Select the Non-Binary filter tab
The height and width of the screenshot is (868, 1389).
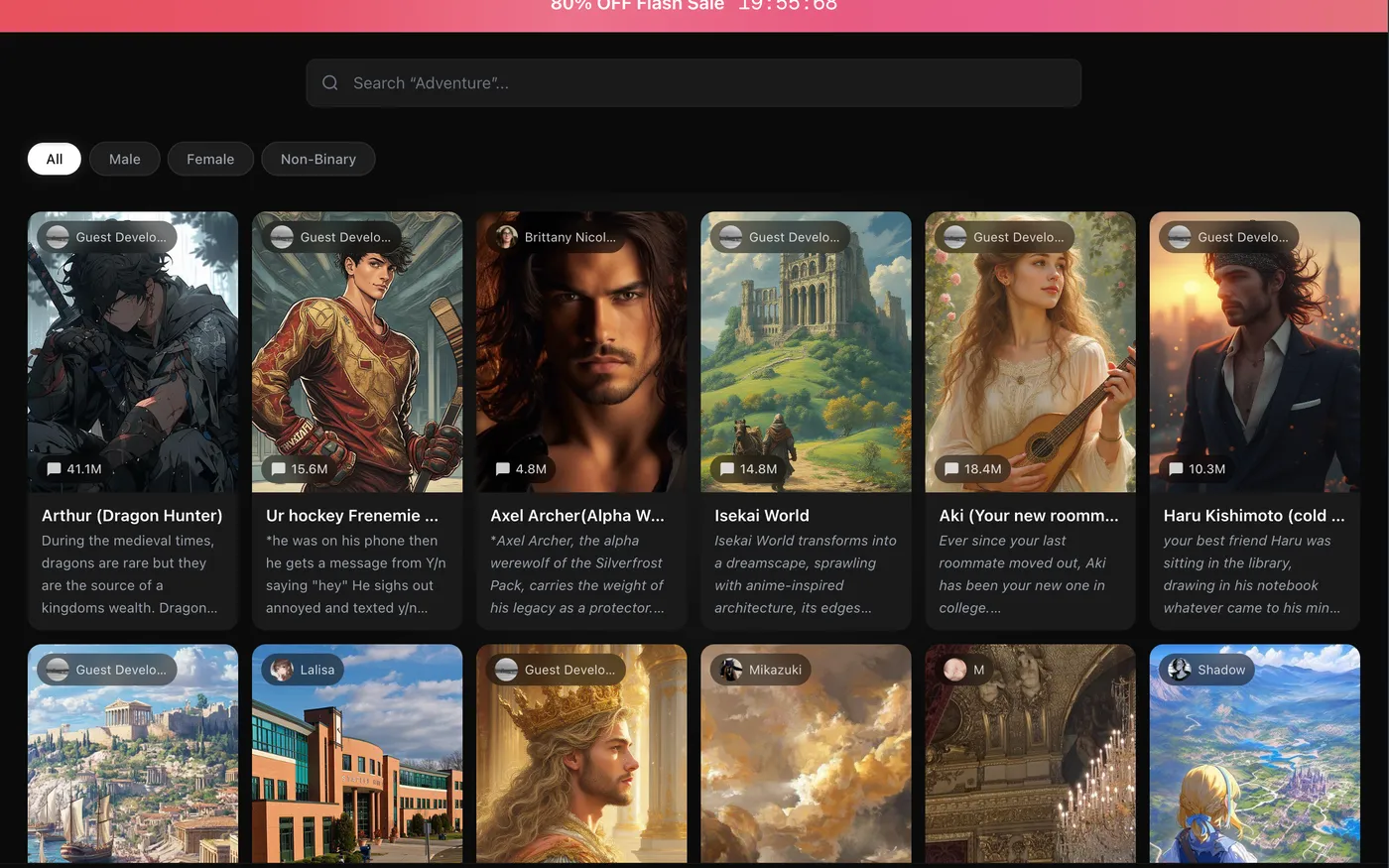click(318, 159)
